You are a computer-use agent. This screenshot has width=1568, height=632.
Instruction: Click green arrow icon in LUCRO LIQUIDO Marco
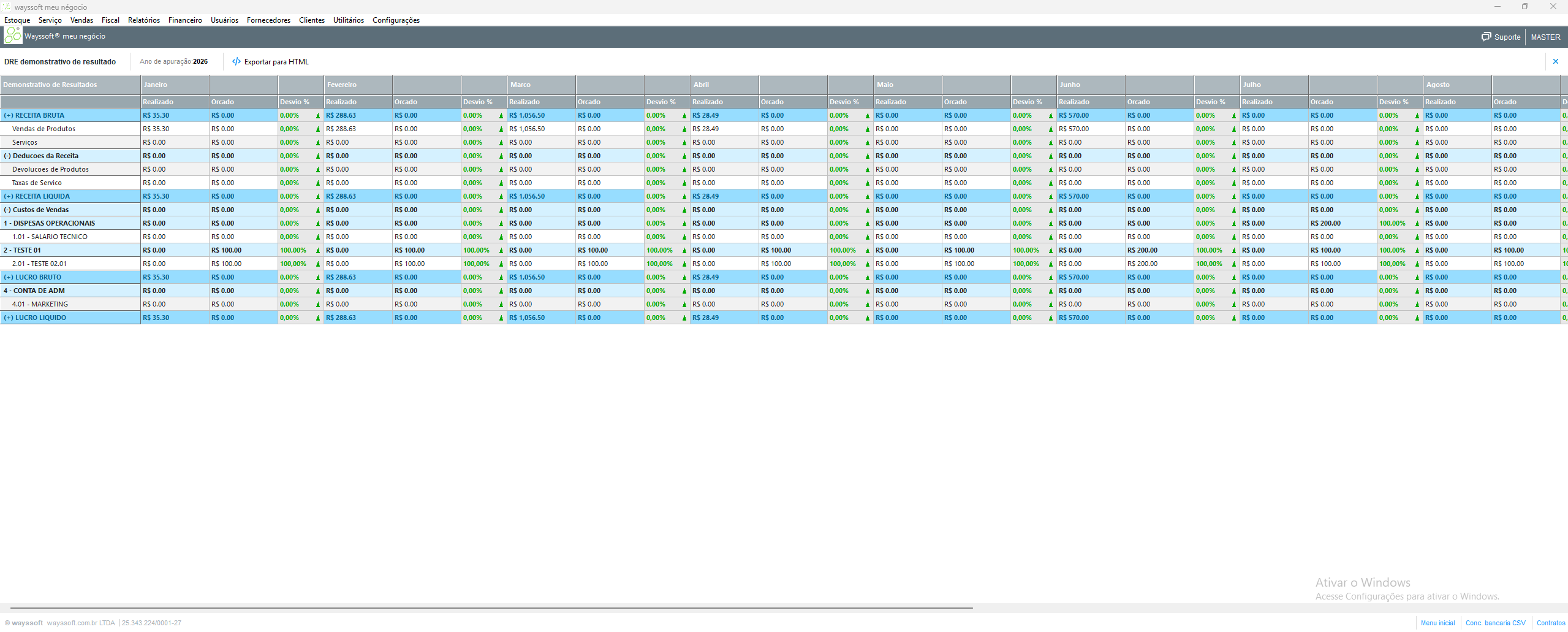684,318
